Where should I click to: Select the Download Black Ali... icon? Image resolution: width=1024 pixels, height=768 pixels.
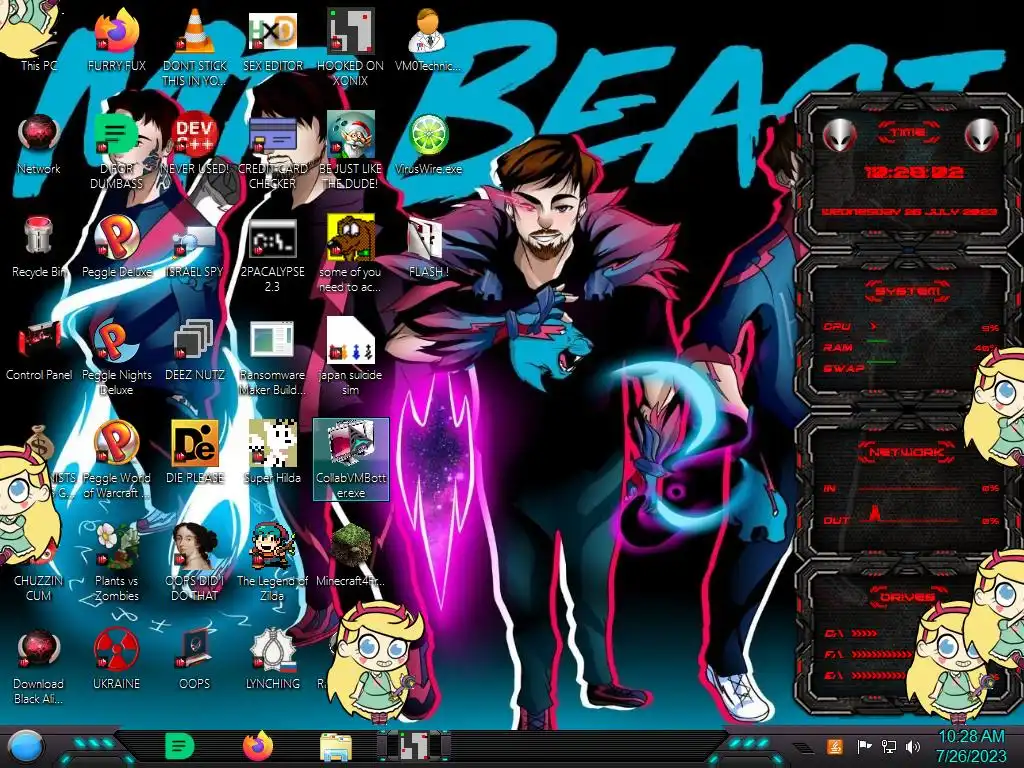click(39, 667)
